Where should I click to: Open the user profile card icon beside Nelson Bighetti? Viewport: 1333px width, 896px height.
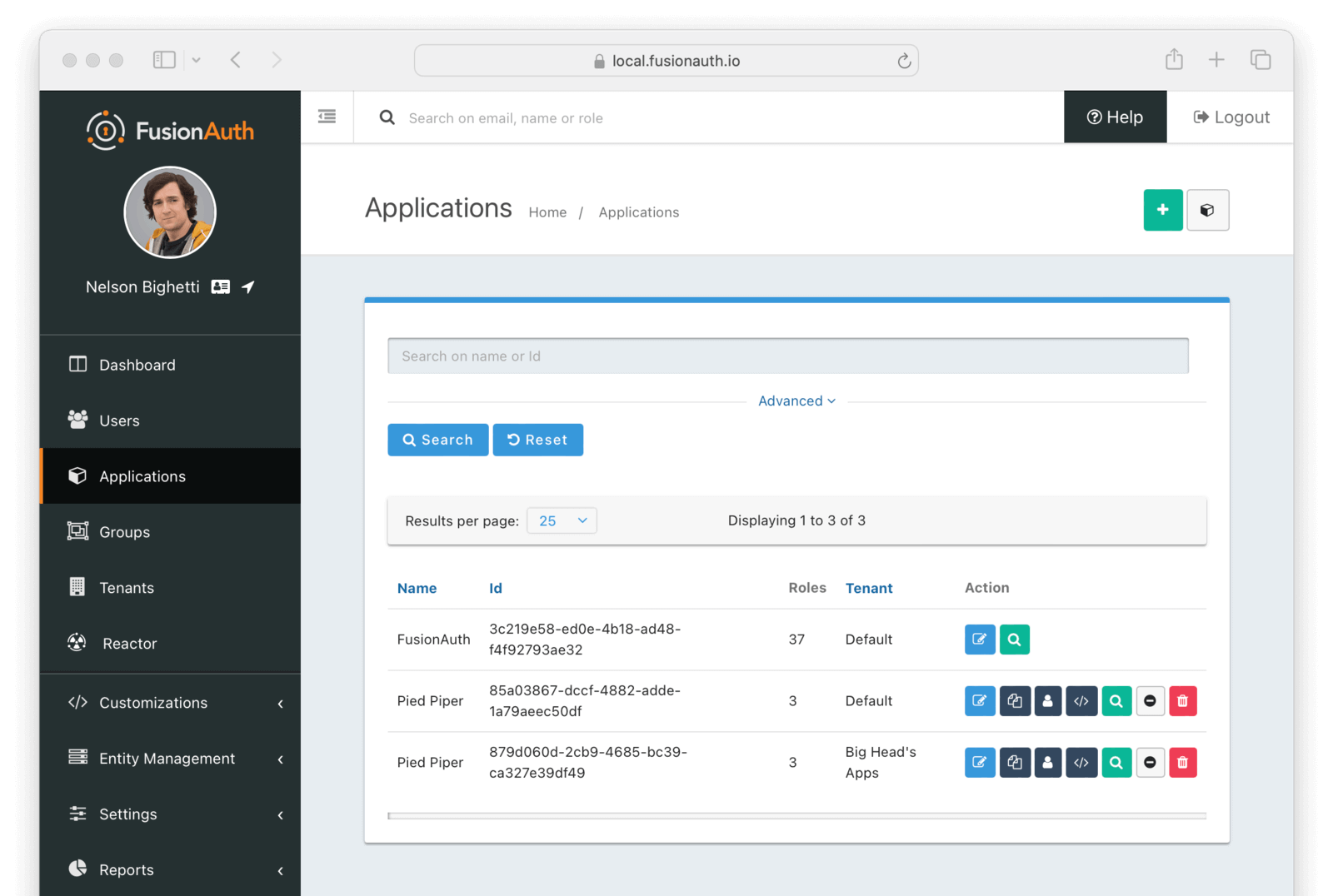pyautogui.click(x=221, y=287)
